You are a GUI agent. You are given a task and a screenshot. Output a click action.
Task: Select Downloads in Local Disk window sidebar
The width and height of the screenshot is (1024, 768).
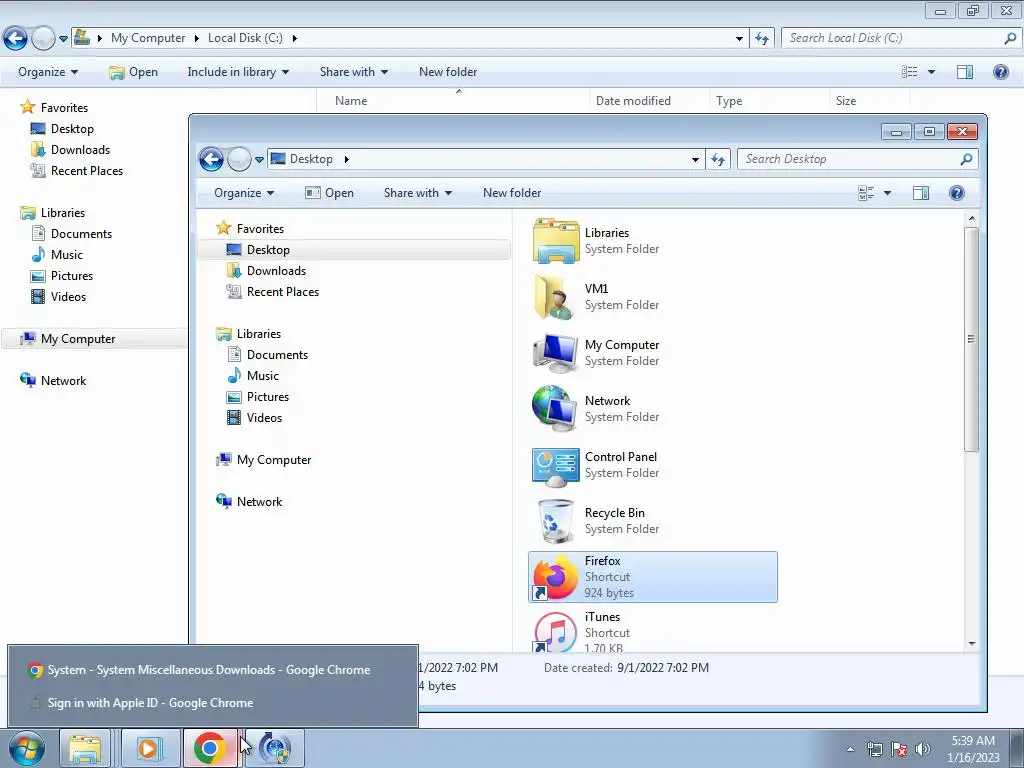80,150
